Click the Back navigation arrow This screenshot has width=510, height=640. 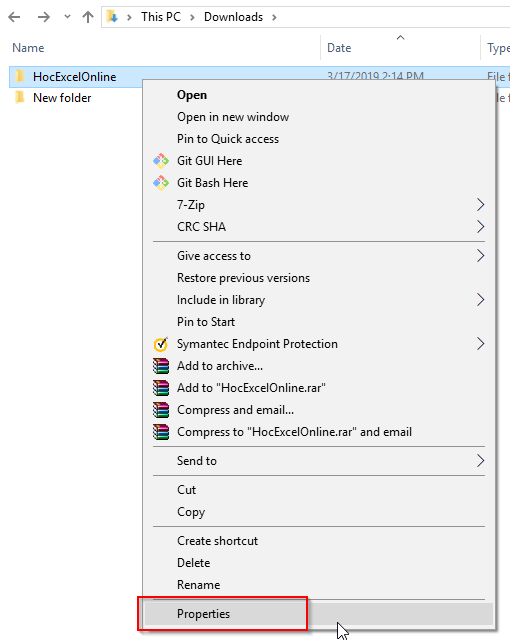pos(14,17)
